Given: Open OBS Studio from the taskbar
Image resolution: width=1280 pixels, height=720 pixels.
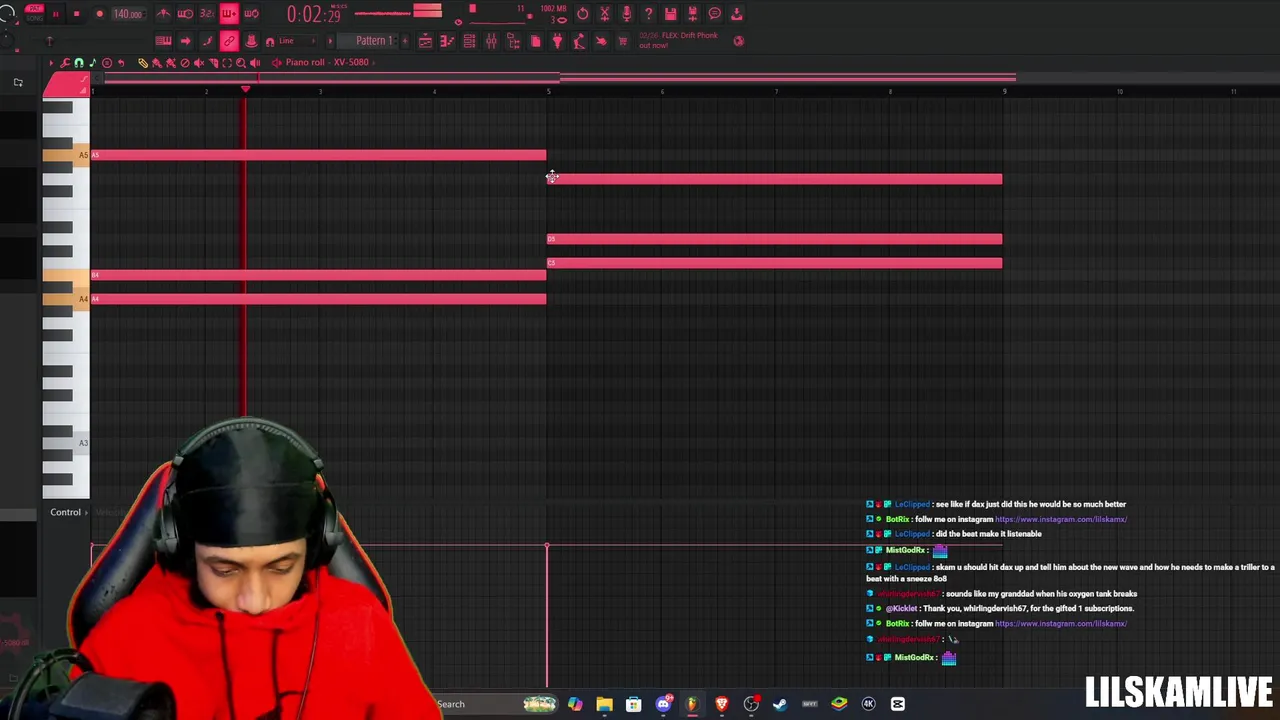Looking at the screenshot, I should point(751,704).
